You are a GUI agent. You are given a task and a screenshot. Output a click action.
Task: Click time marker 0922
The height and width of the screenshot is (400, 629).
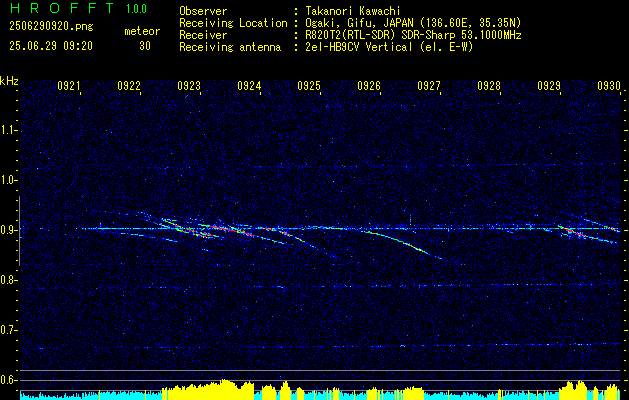coord(129,86)
